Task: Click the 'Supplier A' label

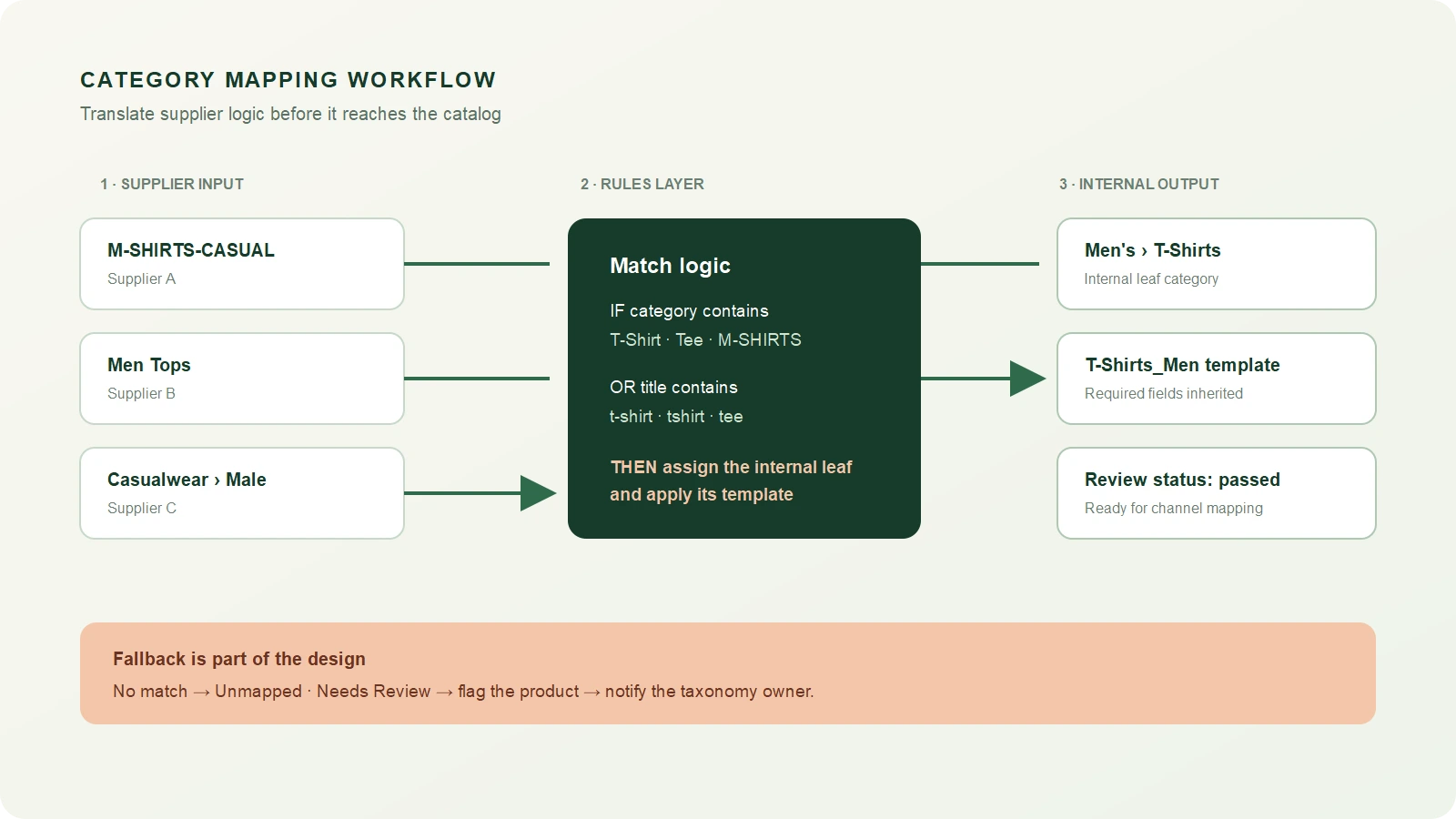Action: pyautogui.click(x=141, y=278)
